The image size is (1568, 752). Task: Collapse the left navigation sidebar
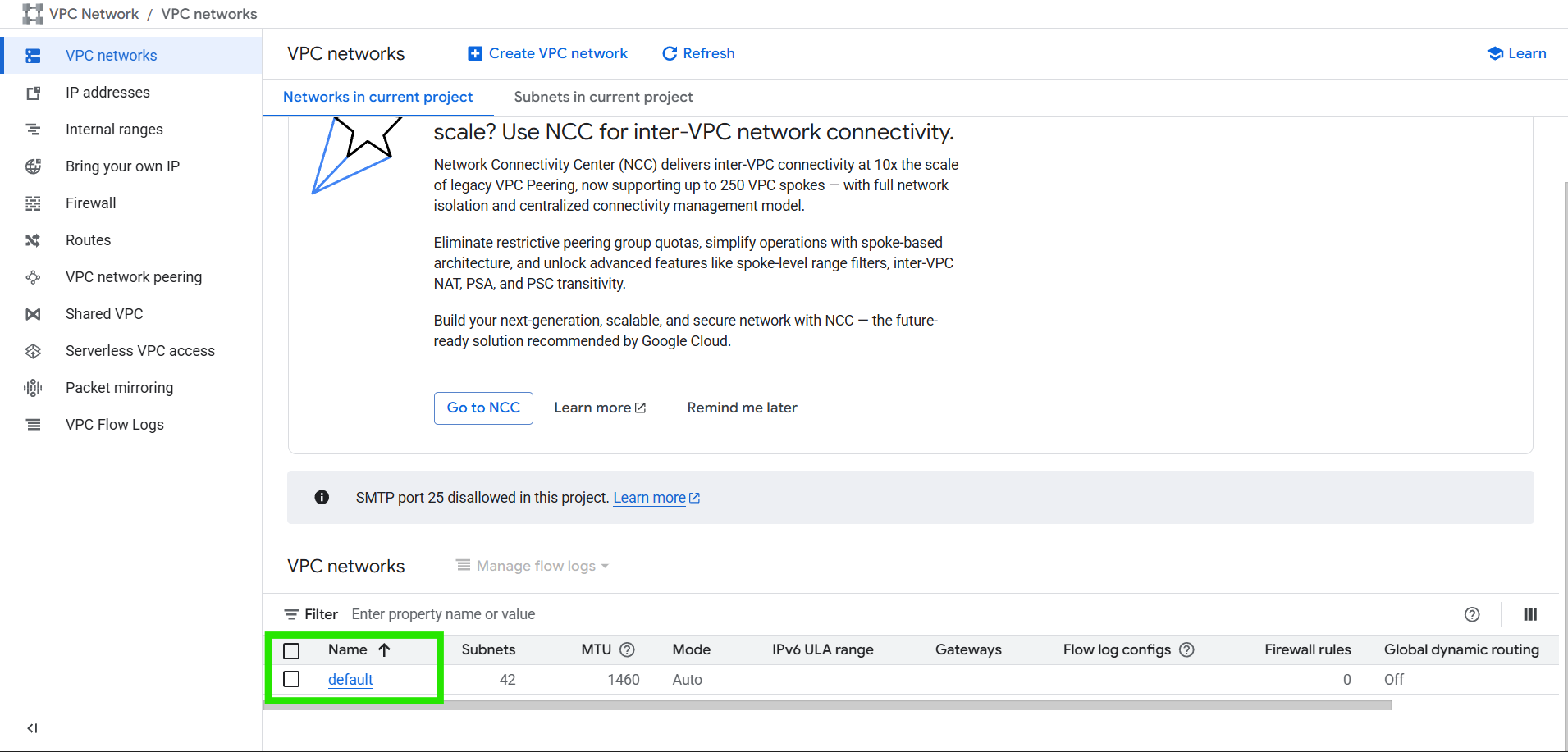[x=32, y=728]
